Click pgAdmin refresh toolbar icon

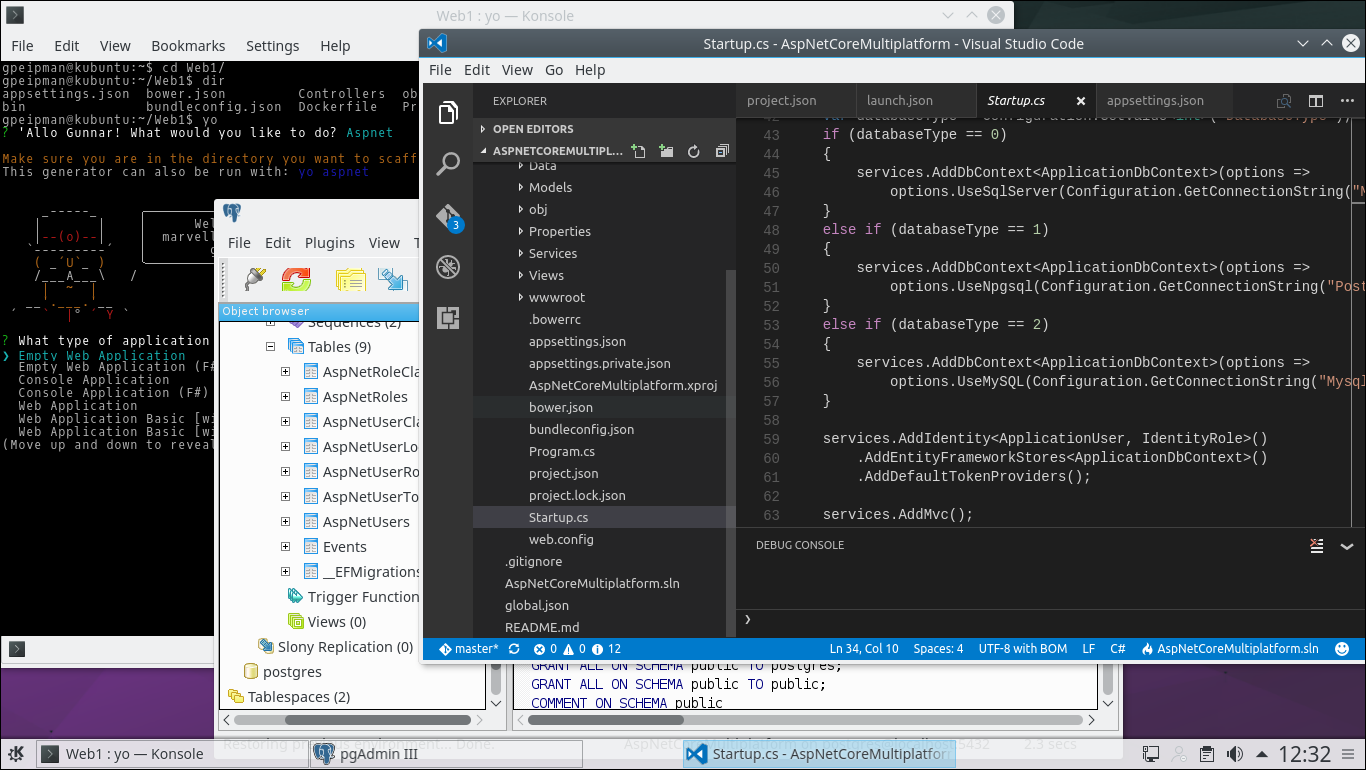(x=296, y=279)
